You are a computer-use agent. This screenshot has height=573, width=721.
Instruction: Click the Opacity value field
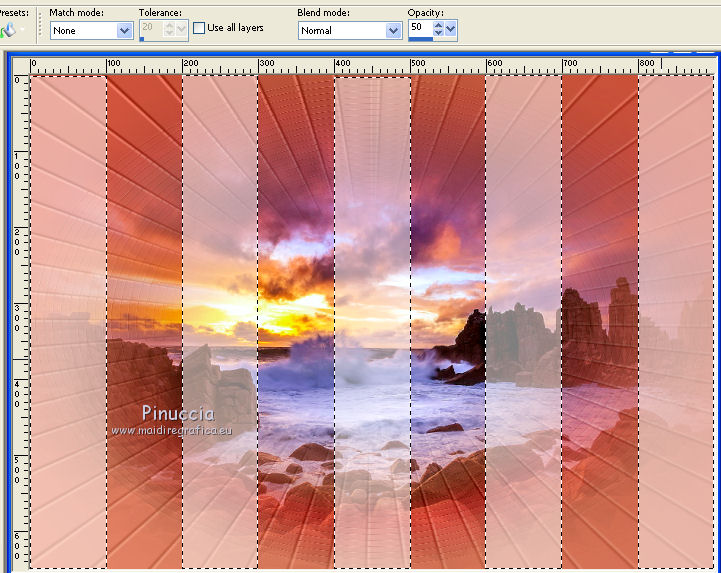[420, 27]
